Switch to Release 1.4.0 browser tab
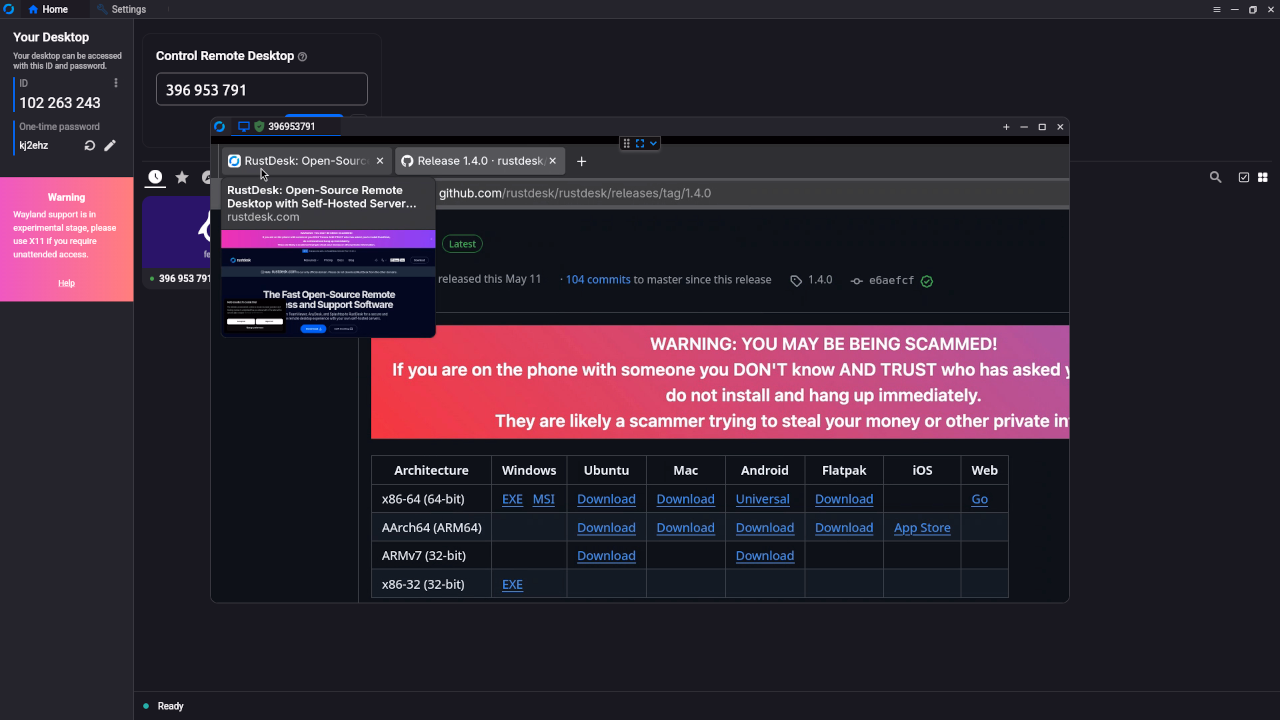The height and width of the screenshot is (720, 1280). [x=480, y=161]
